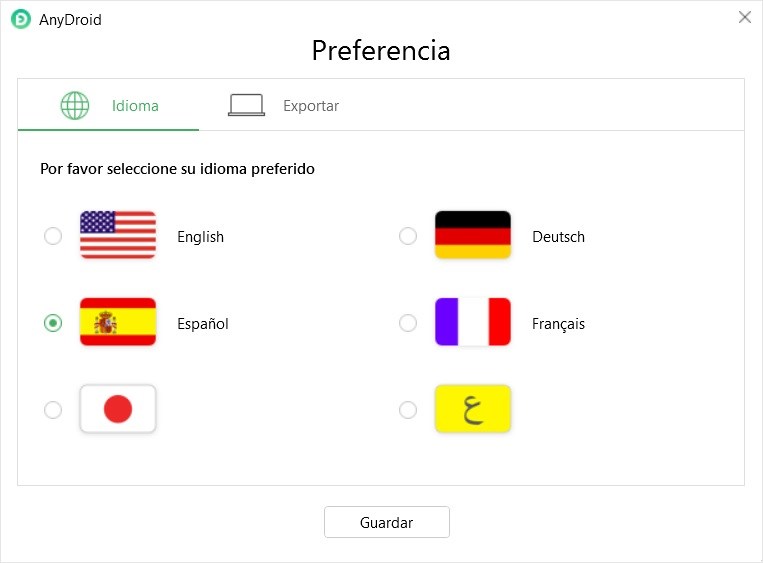Click the AnyDroid logo icon
Viewport: 763px width, 563px height.
[x=21, y=19]
